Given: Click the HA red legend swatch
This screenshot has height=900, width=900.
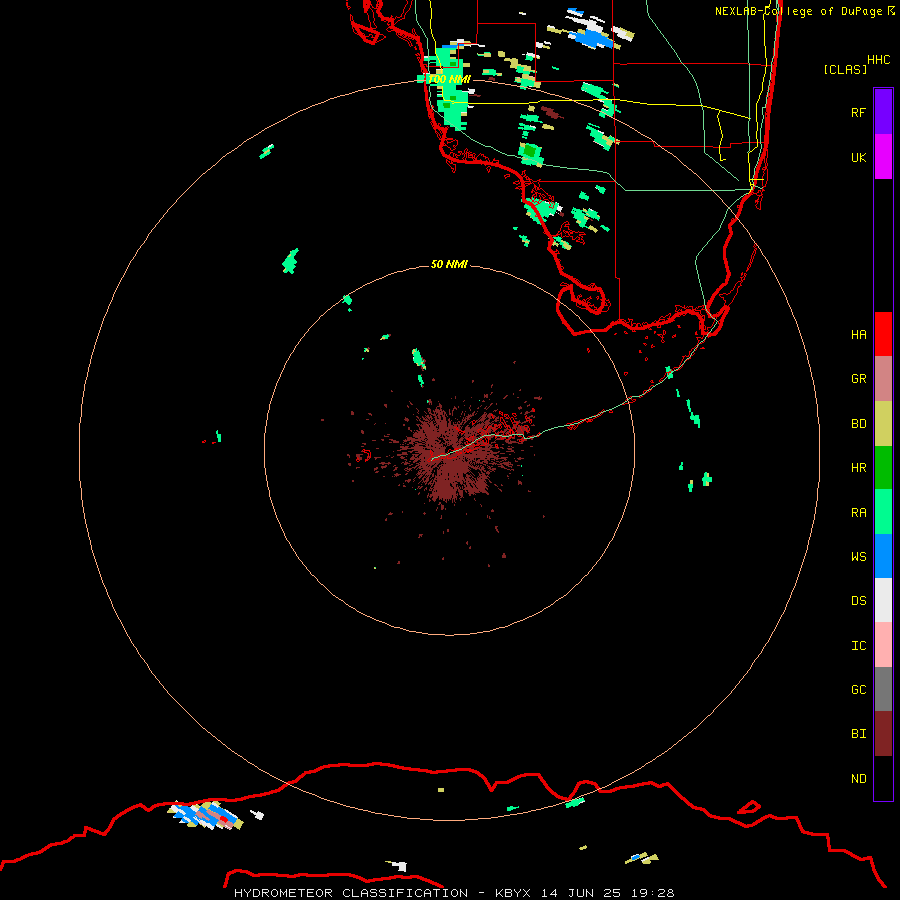Looking at the screenshot, I should 883,334.
